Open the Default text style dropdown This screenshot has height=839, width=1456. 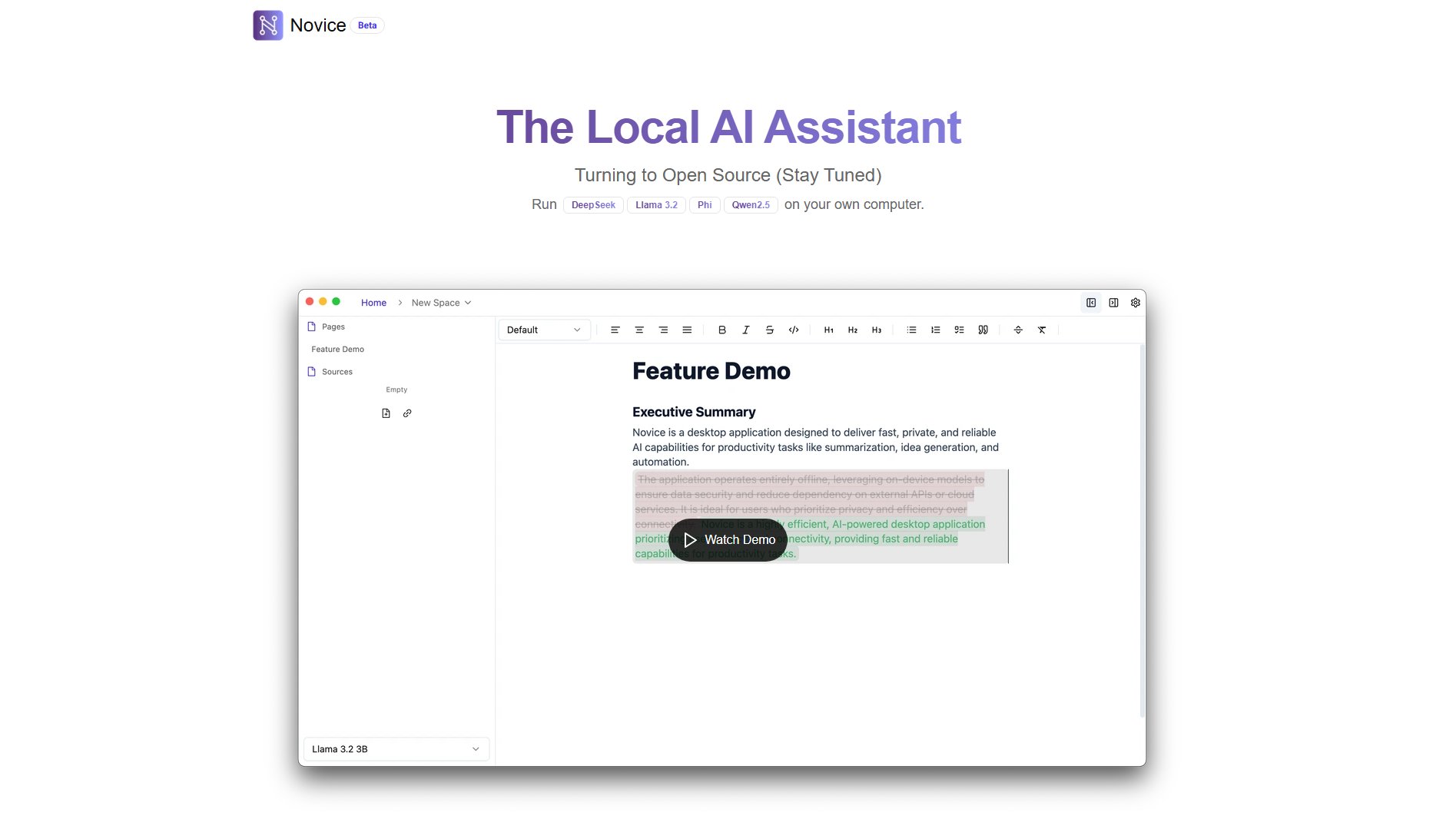[543, 330]
